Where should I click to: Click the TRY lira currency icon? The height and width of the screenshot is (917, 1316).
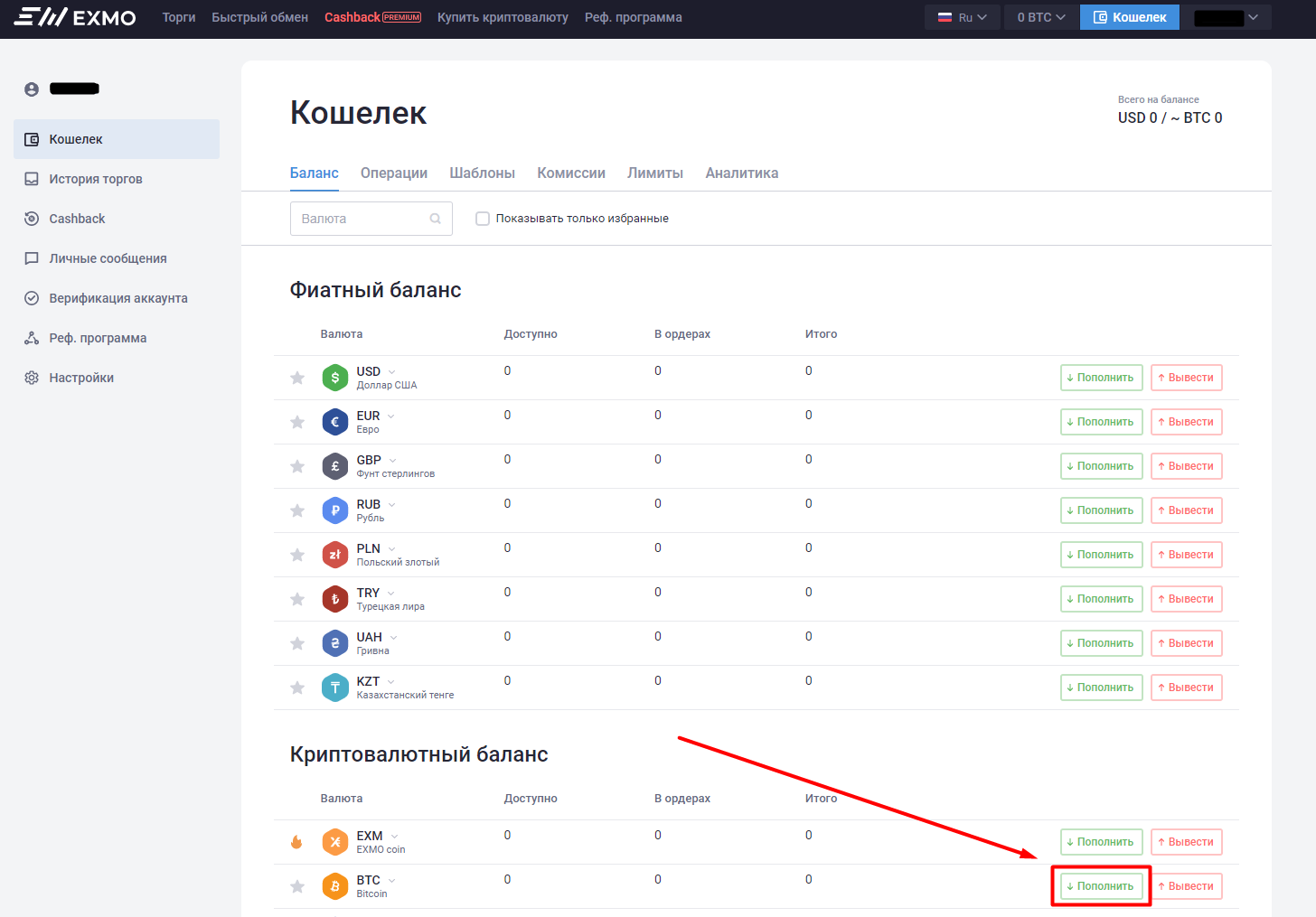(x=335, y=599)
